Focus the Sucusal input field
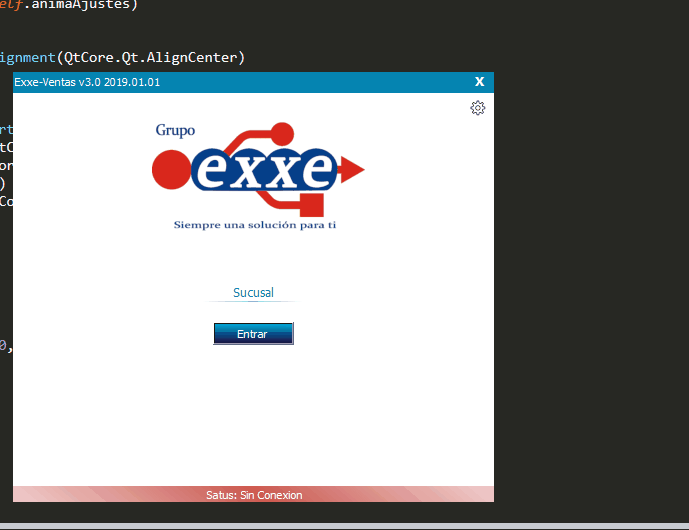Screen dimensions: 689x530 coord(253,293)
